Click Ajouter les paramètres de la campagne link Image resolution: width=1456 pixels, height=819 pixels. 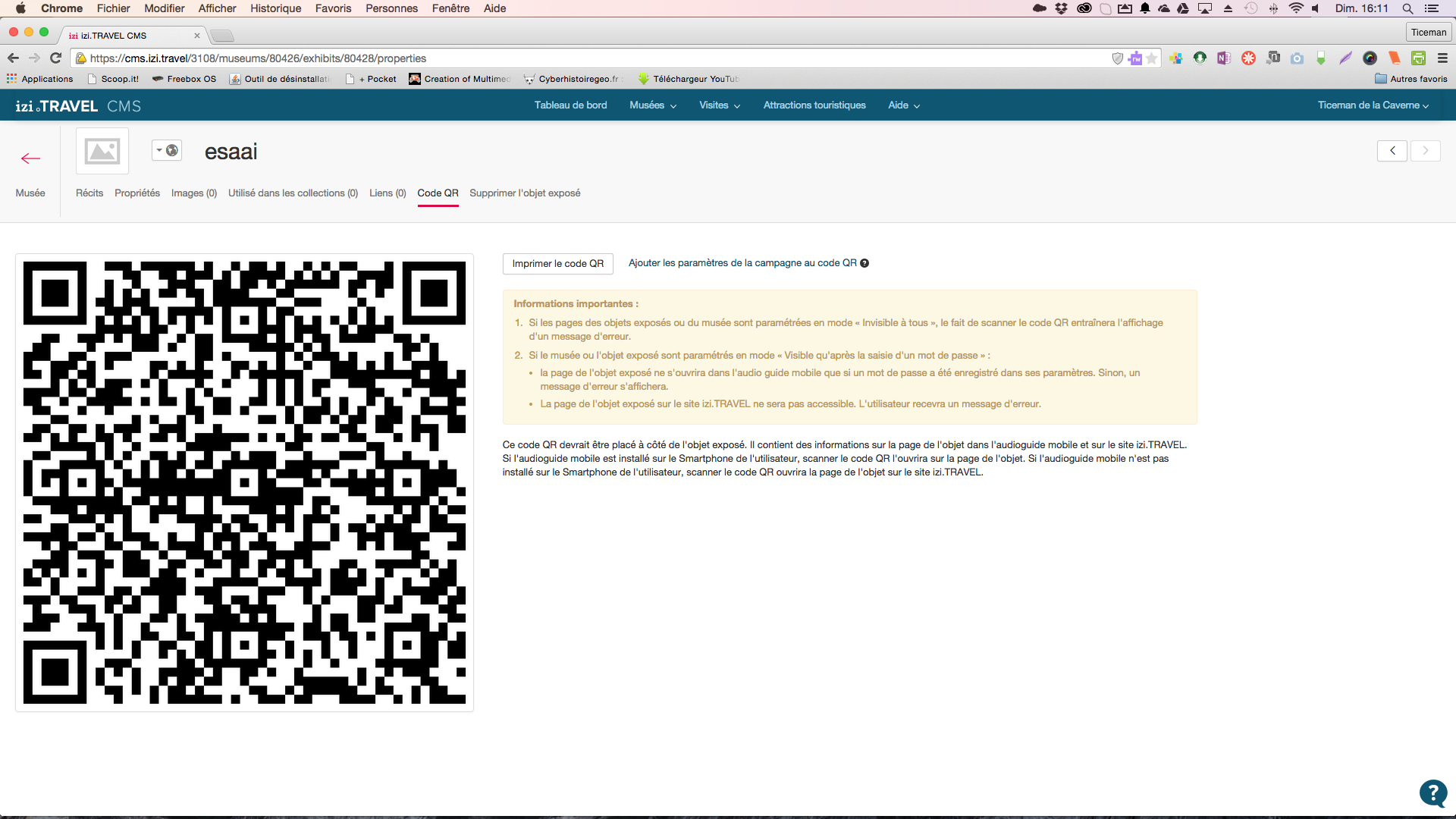point(742,263)
